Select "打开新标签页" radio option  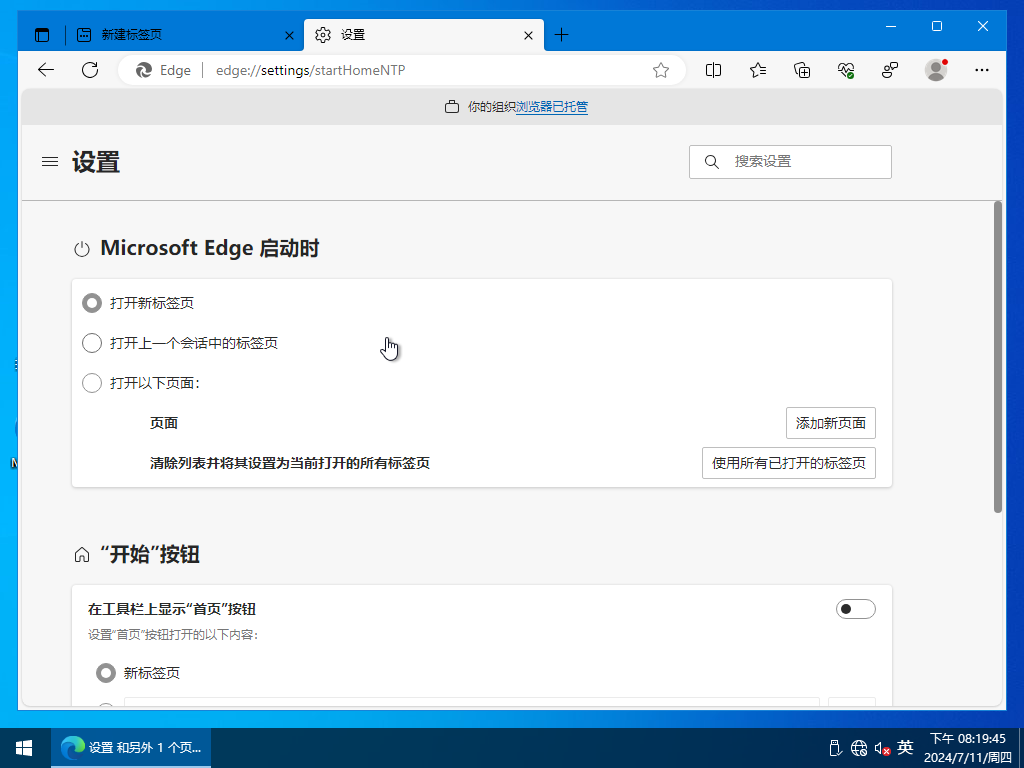point(92,303)
